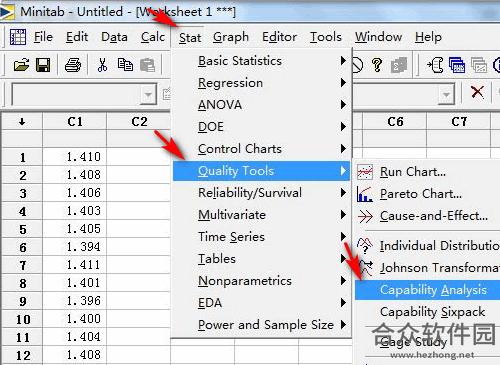Open the Help menu
Image resolution: width=500 pixels, height=365 pixels.
tap(428, 37)
